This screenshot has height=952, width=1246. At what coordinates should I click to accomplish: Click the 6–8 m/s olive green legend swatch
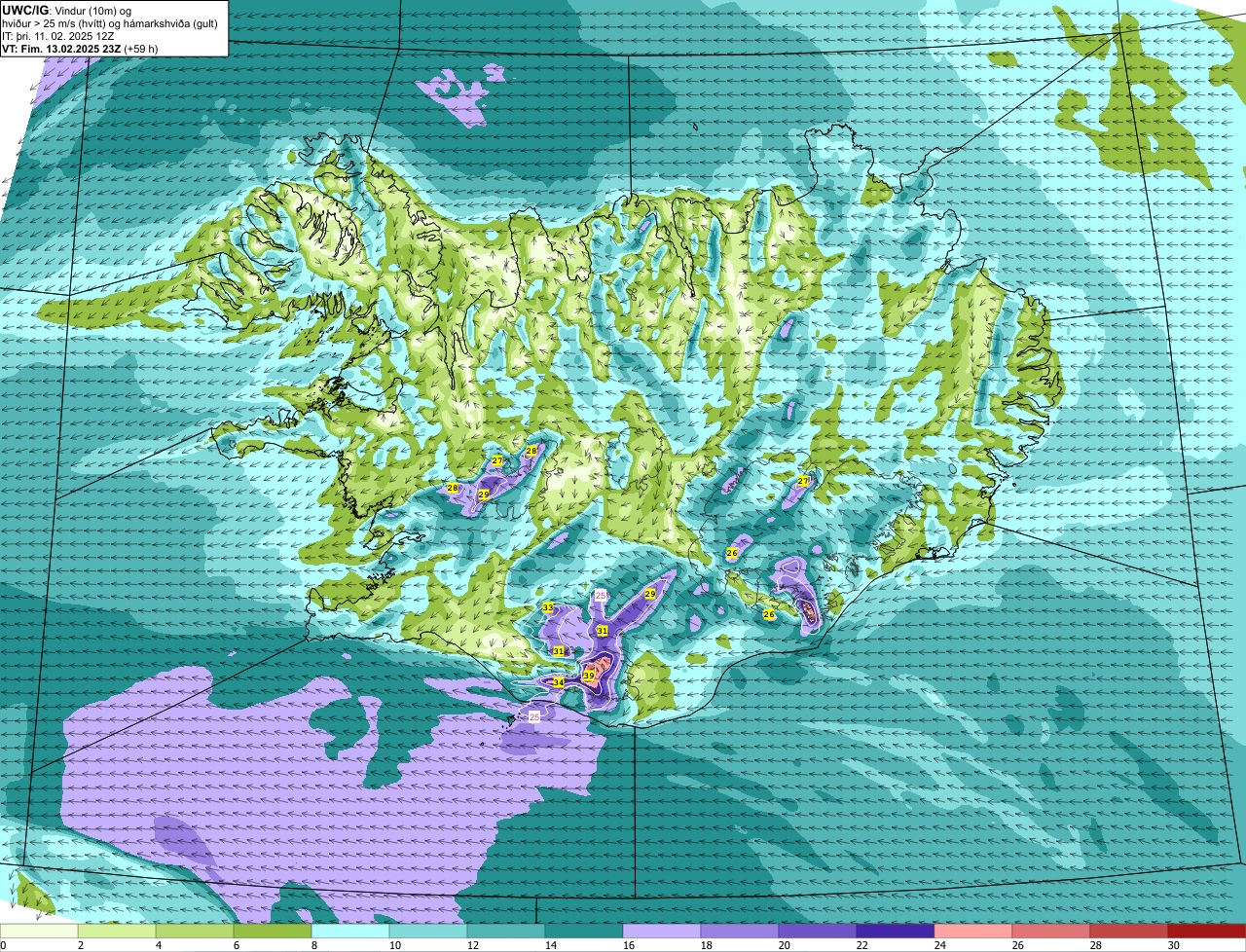[273, 932]
